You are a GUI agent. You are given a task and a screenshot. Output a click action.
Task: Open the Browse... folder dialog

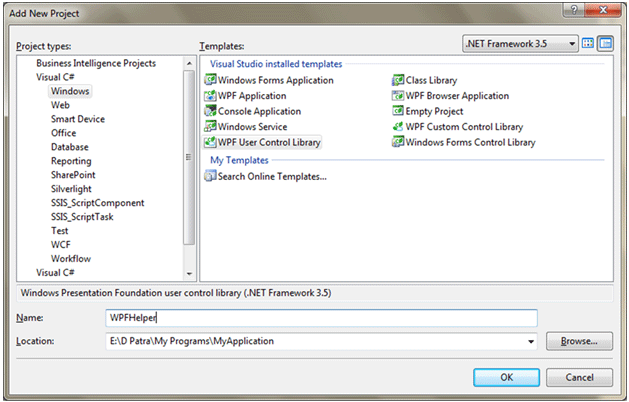579,341
